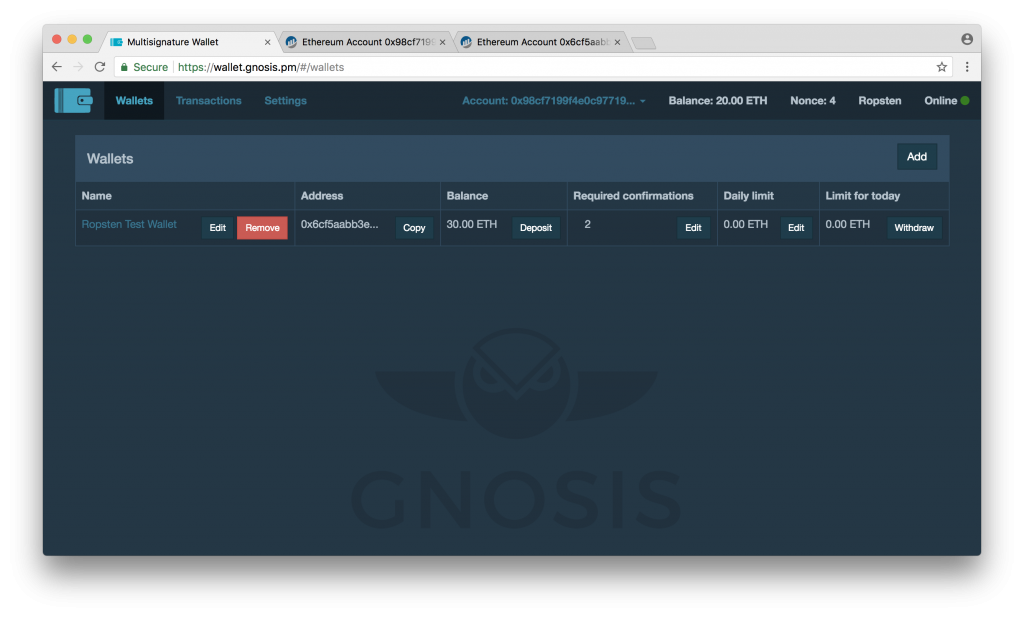Deposit ETH into the wallet
Viewport: 1024px width, 617px height.
536,228
